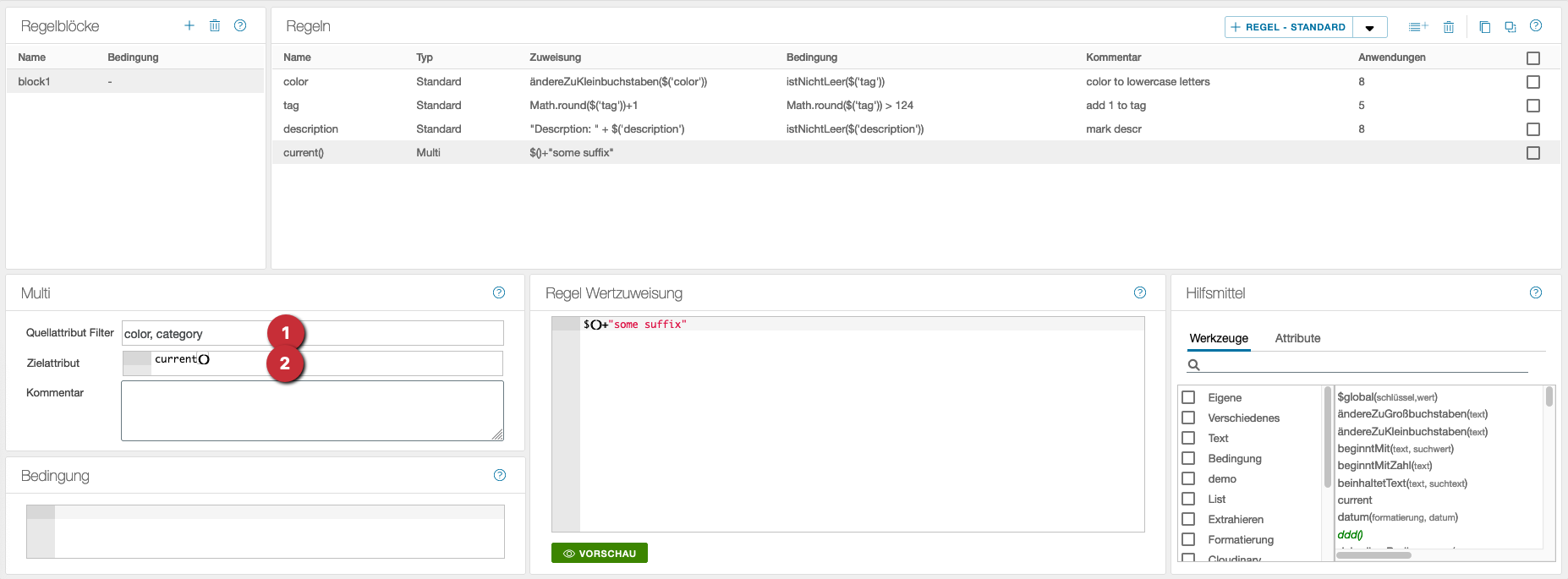Switch to the Attribute tab

[x=1297, y=338]
